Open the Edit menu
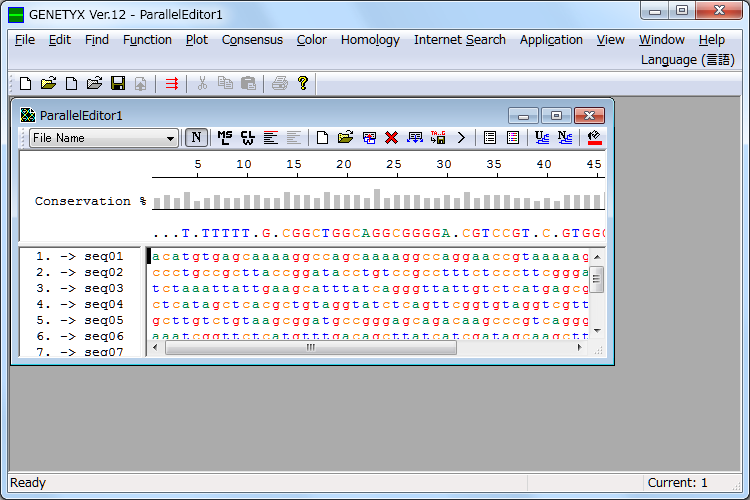The image size is (750, 500). click(x=60, y=40)
